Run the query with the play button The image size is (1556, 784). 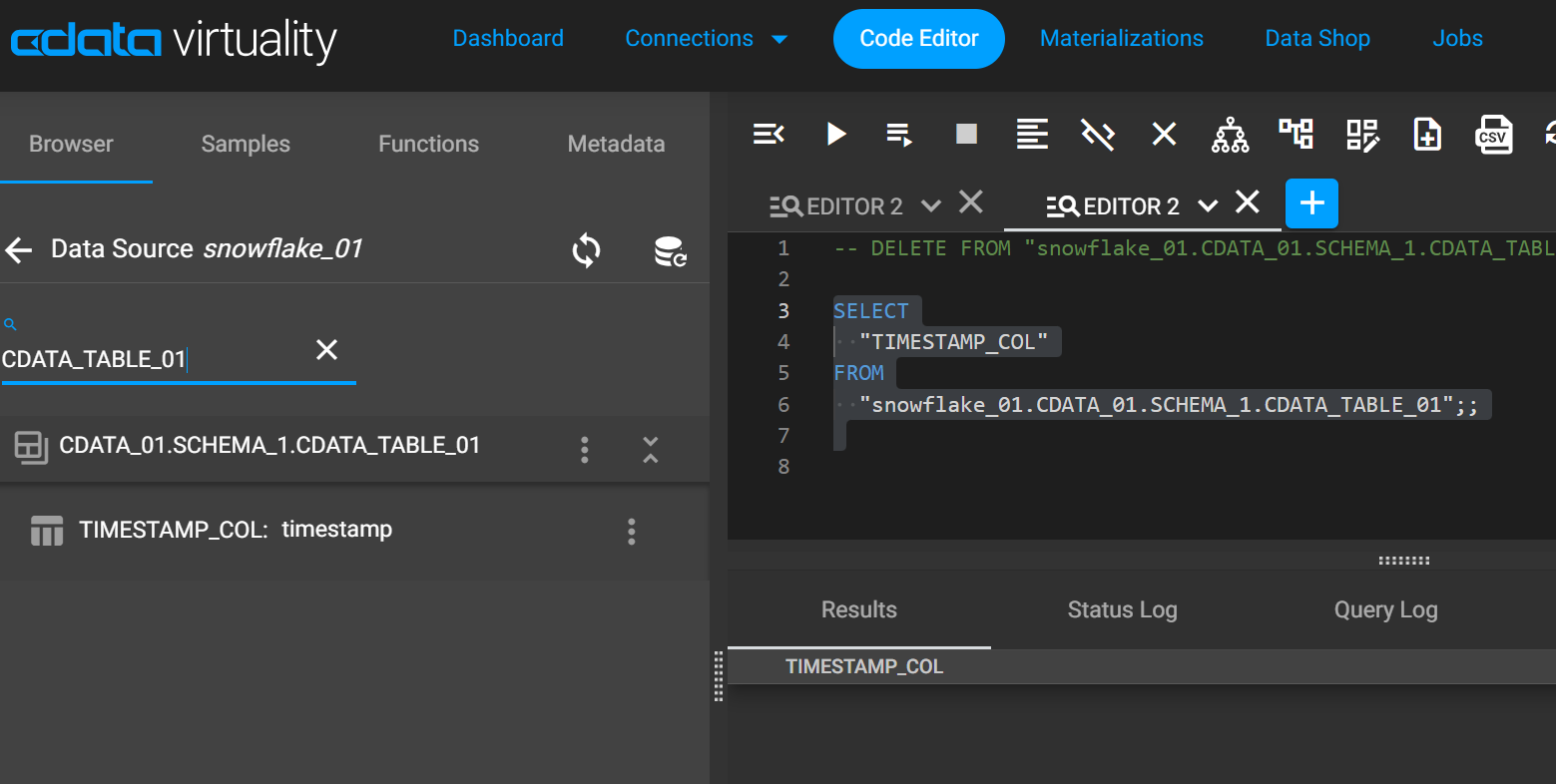pyautogui.click(x=836, y=134)
